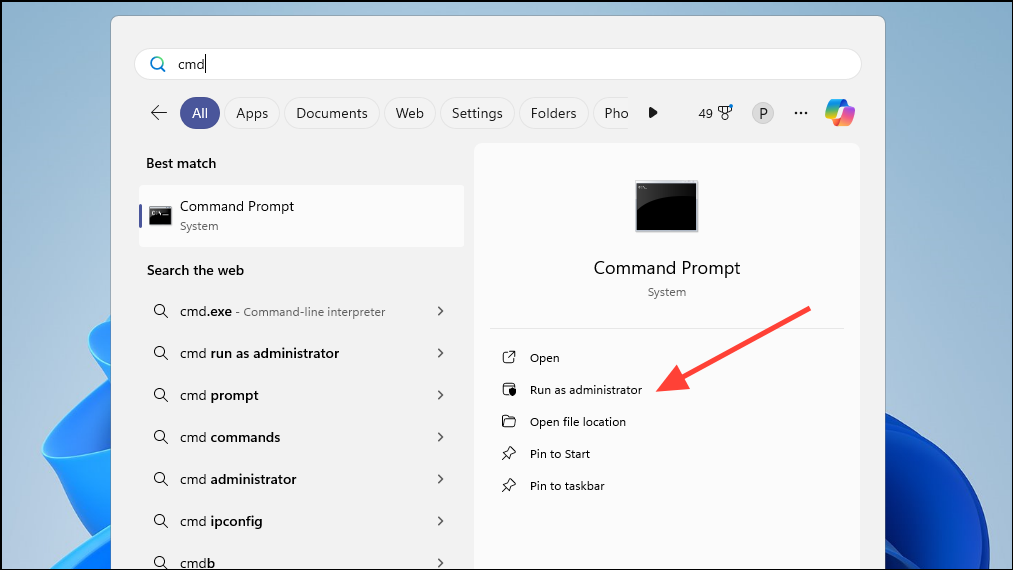Image resolution: width=1013 pixels, height=570 pixels.
Task: Select the 'cmd prompt' web suggestion
Action: (300, 395)
